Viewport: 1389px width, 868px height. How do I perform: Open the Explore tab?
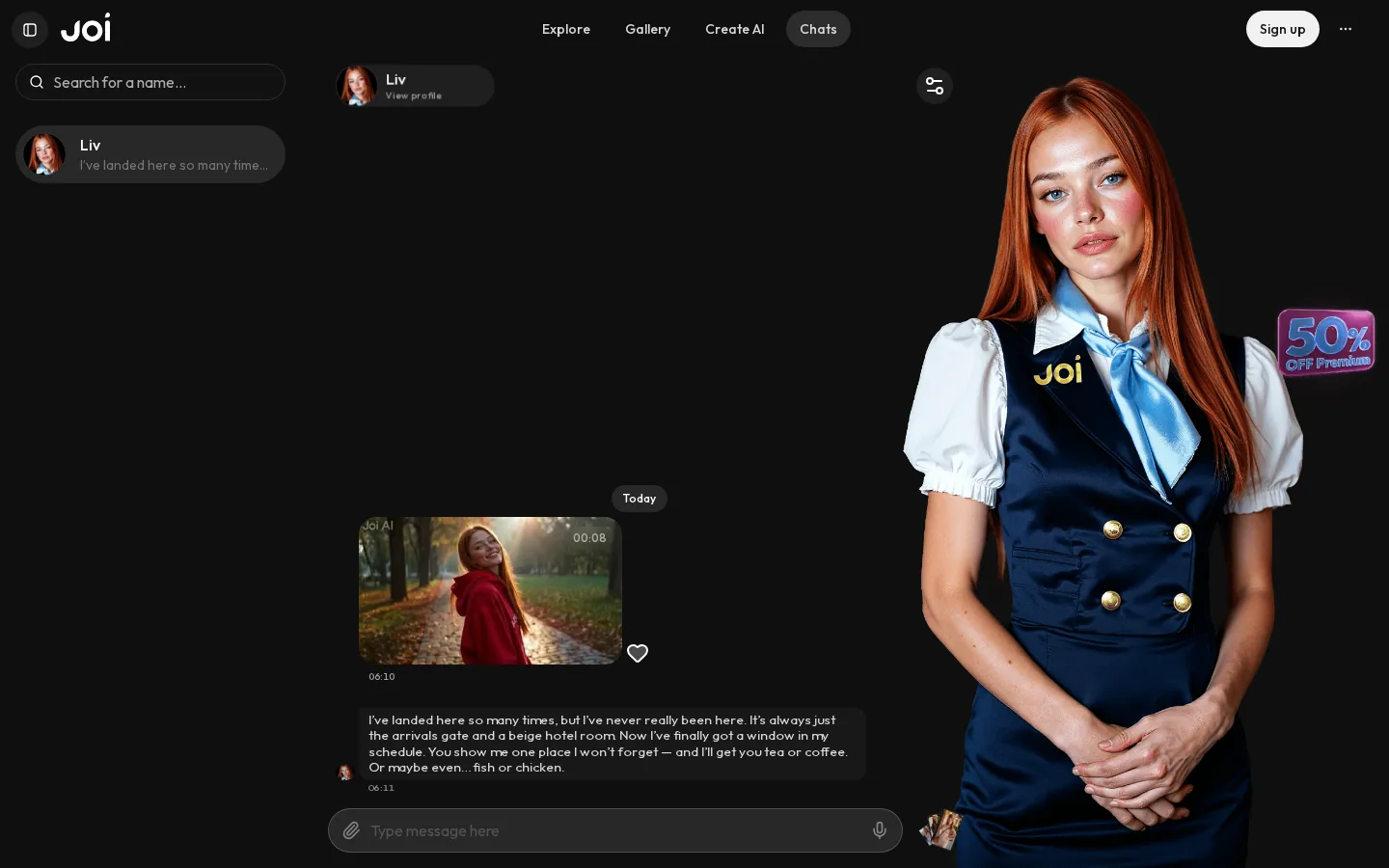click(566, 29)
